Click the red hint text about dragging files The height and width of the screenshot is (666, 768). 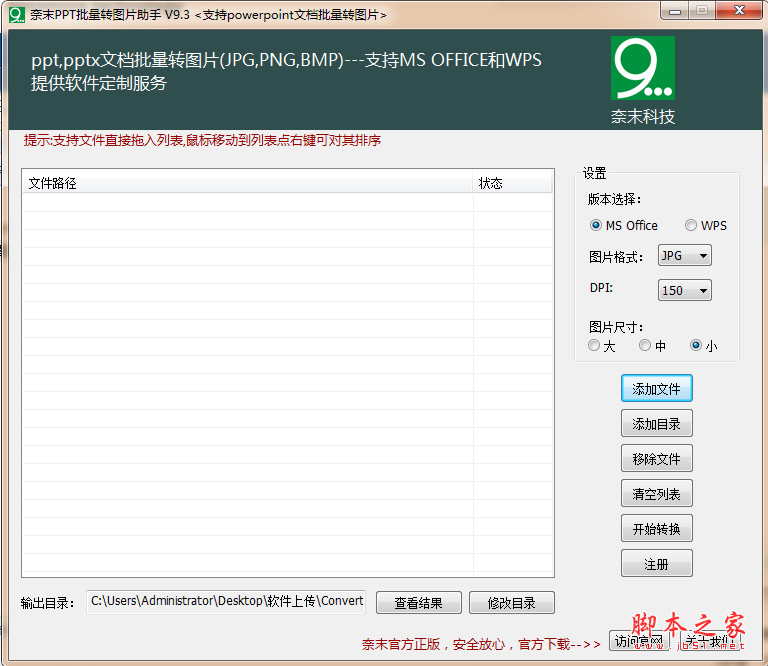click(202, 141)
